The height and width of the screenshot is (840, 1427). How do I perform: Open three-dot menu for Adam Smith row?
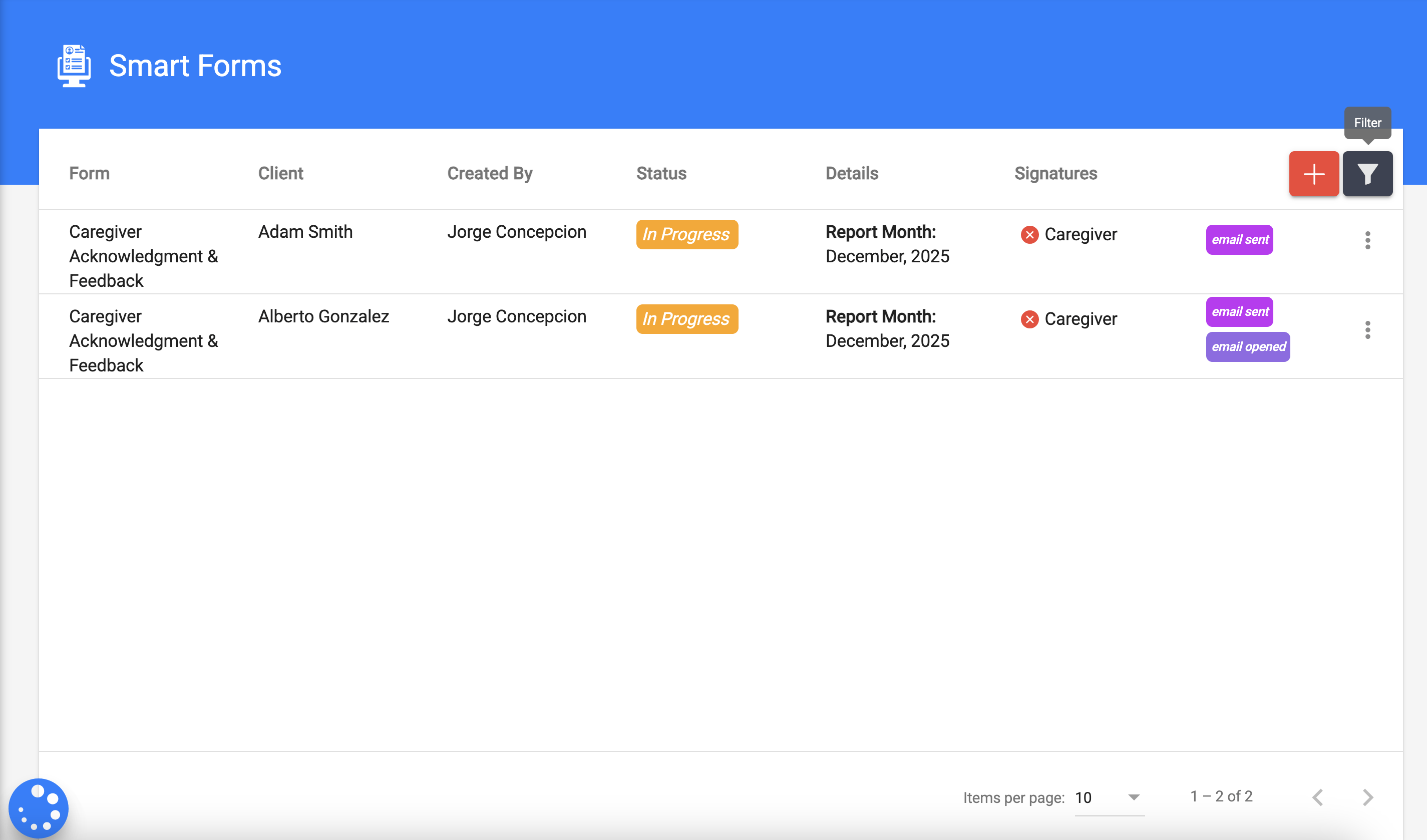point(1367,241)
